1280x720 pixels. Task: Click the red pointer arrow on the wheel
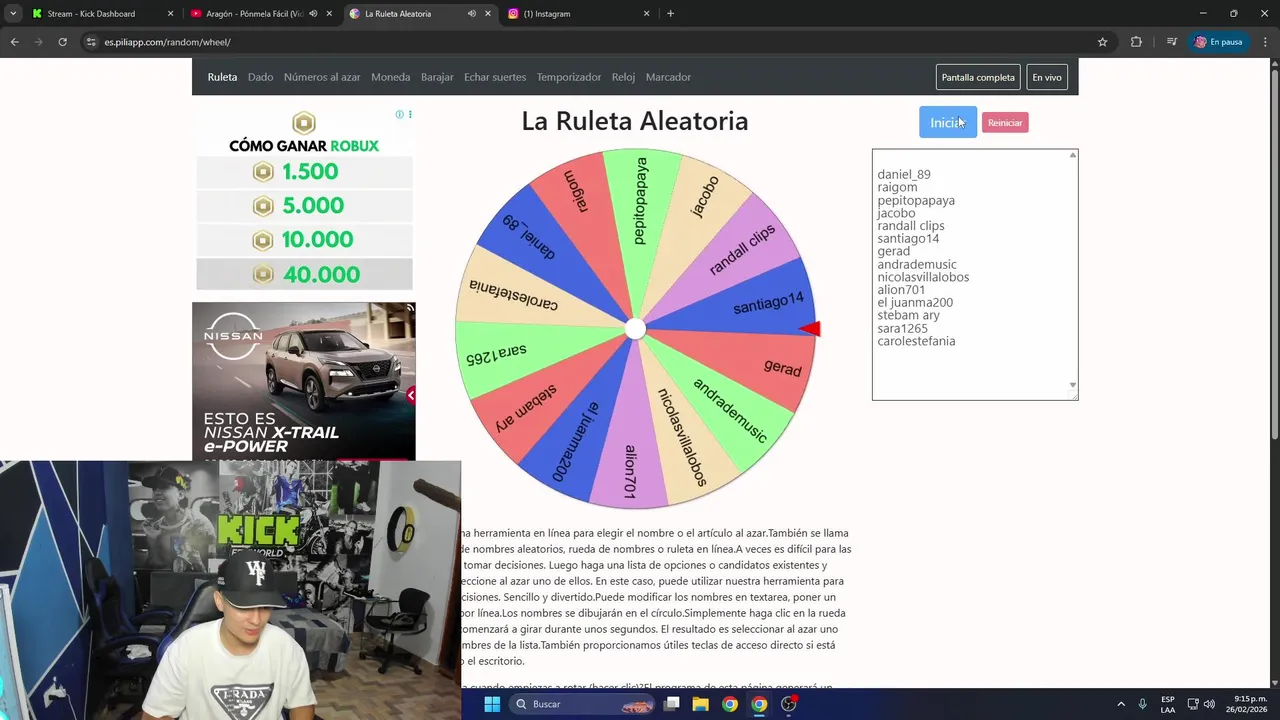810,329
